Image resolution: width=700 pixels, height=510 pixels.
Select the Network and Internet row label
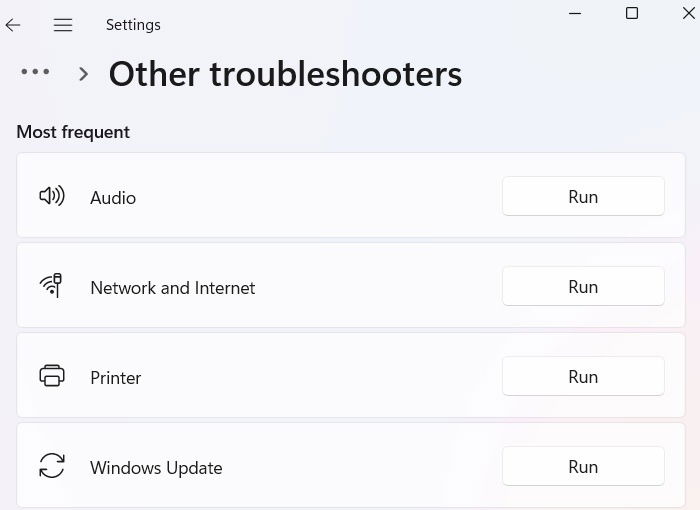173,288
